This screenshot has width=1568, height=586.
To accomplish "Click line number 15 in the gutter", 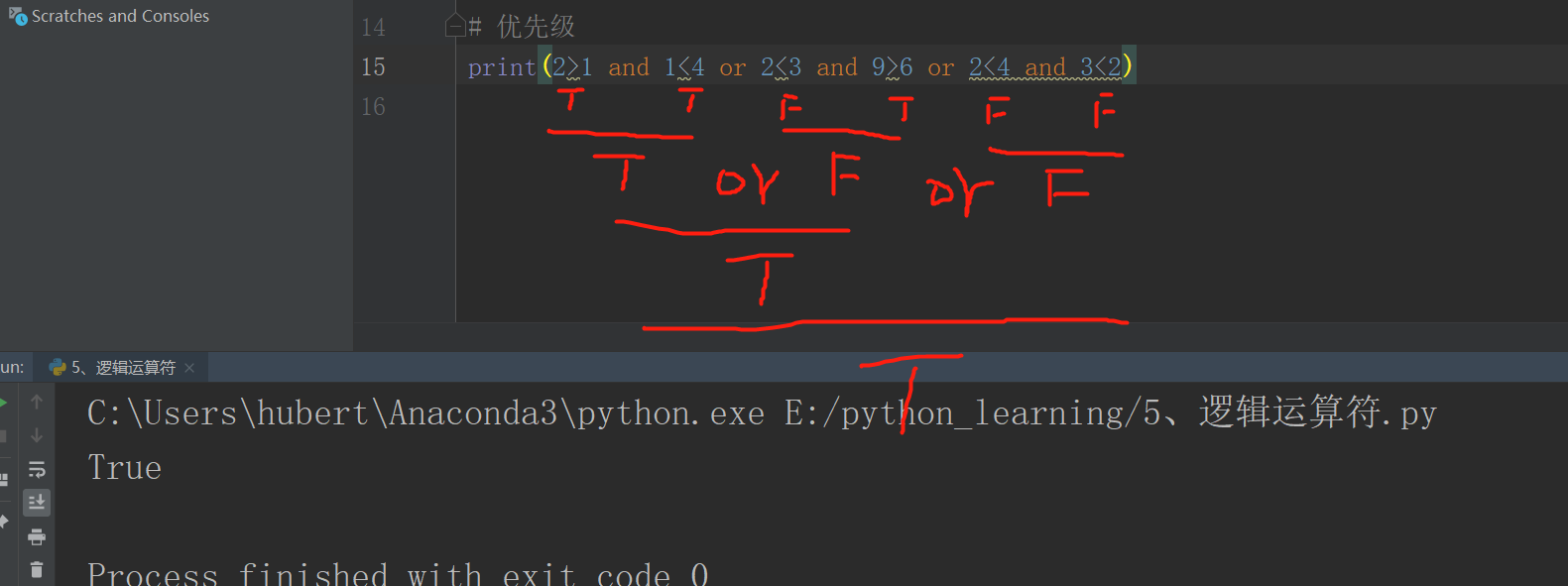I will pos(373,66).
